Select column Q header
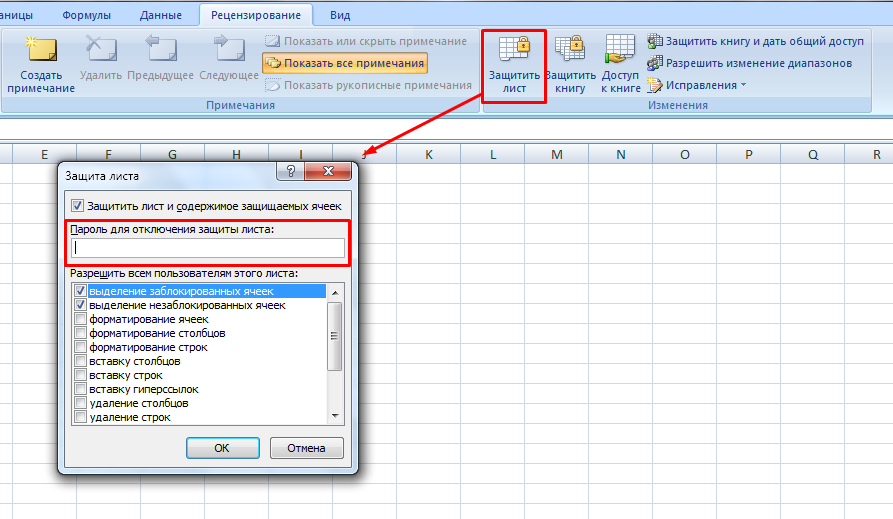This screenshot has width=893, height=519. tap(813, 154)
